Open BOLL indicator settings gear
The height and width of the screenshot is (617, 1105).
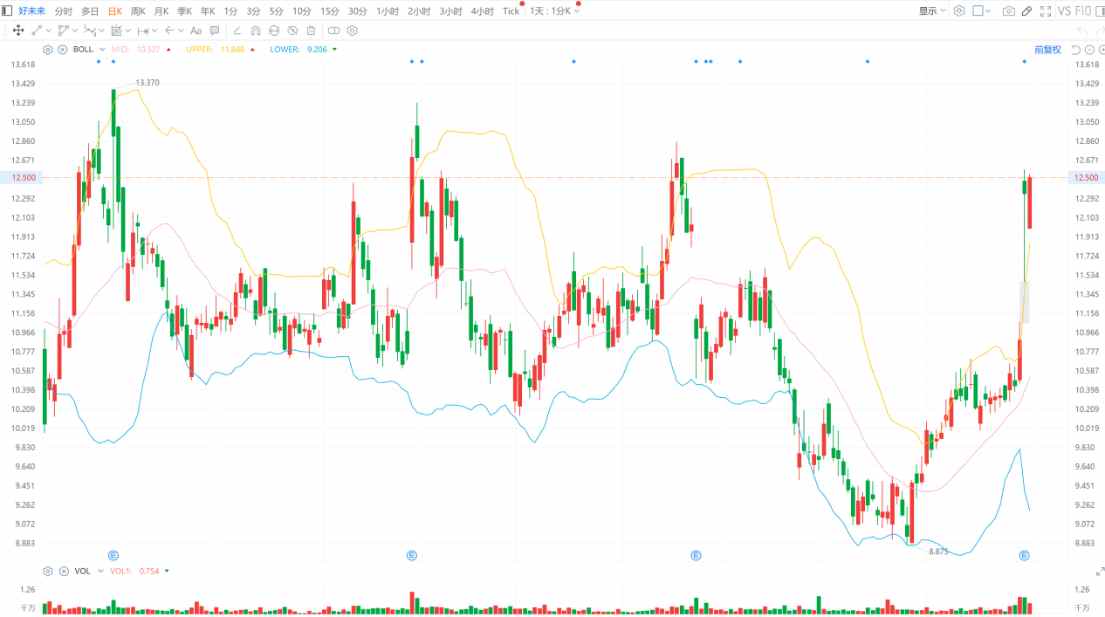(48, 49)
